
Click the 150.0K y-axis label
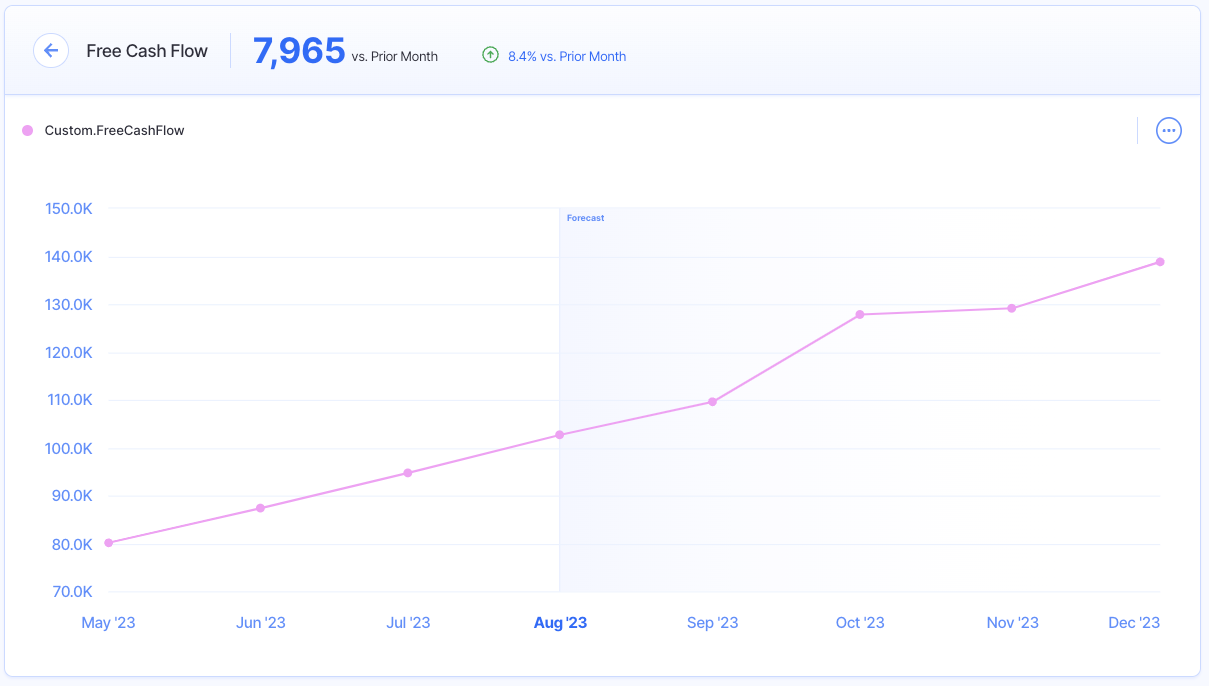click(x=69, y=209)
